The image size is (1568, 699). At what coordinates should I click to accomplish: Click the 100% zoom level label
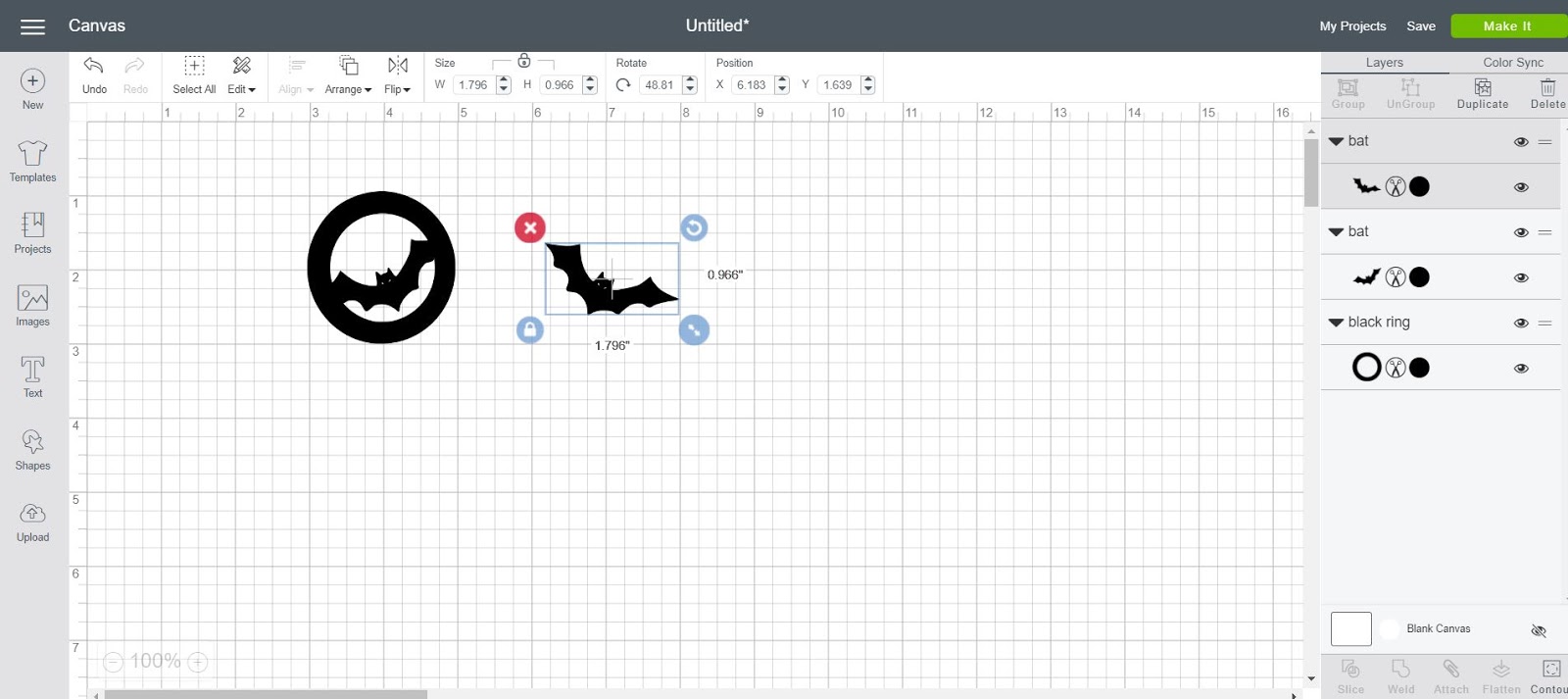tap(156, 662)
